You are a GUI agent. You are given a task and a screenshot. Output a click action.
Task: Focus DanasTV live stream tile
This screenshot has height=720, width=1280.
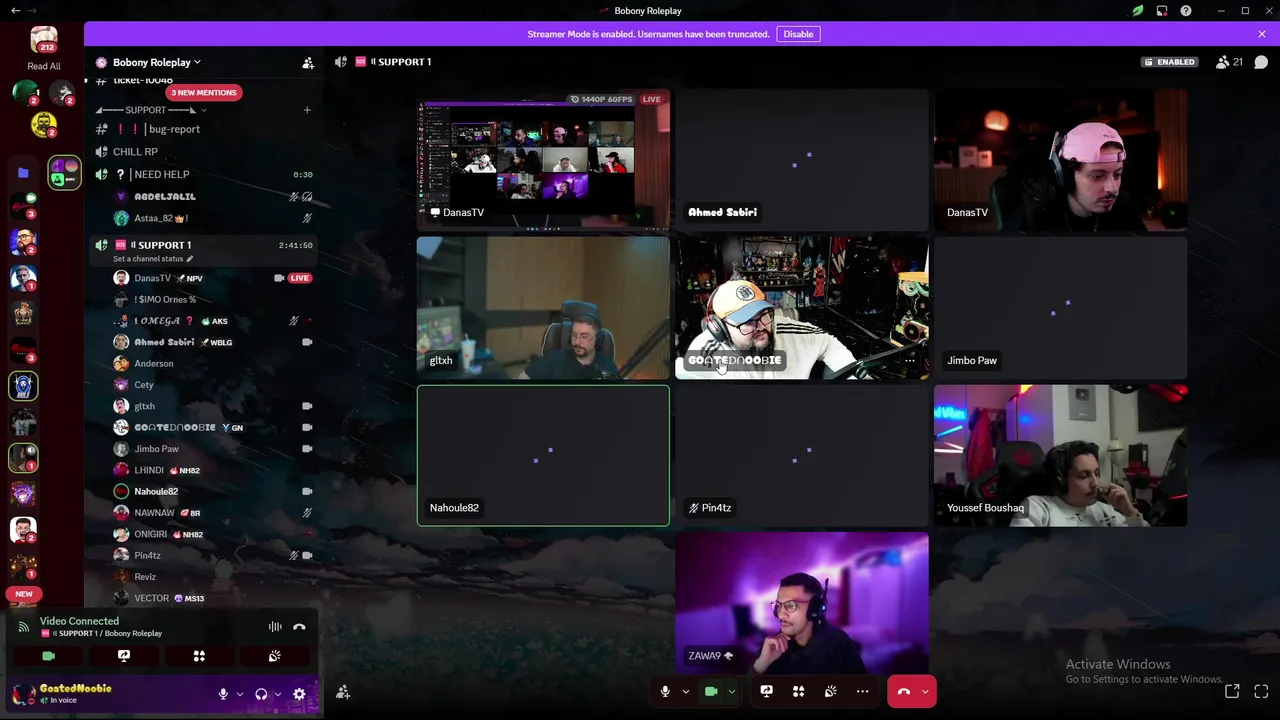(543, 160)
